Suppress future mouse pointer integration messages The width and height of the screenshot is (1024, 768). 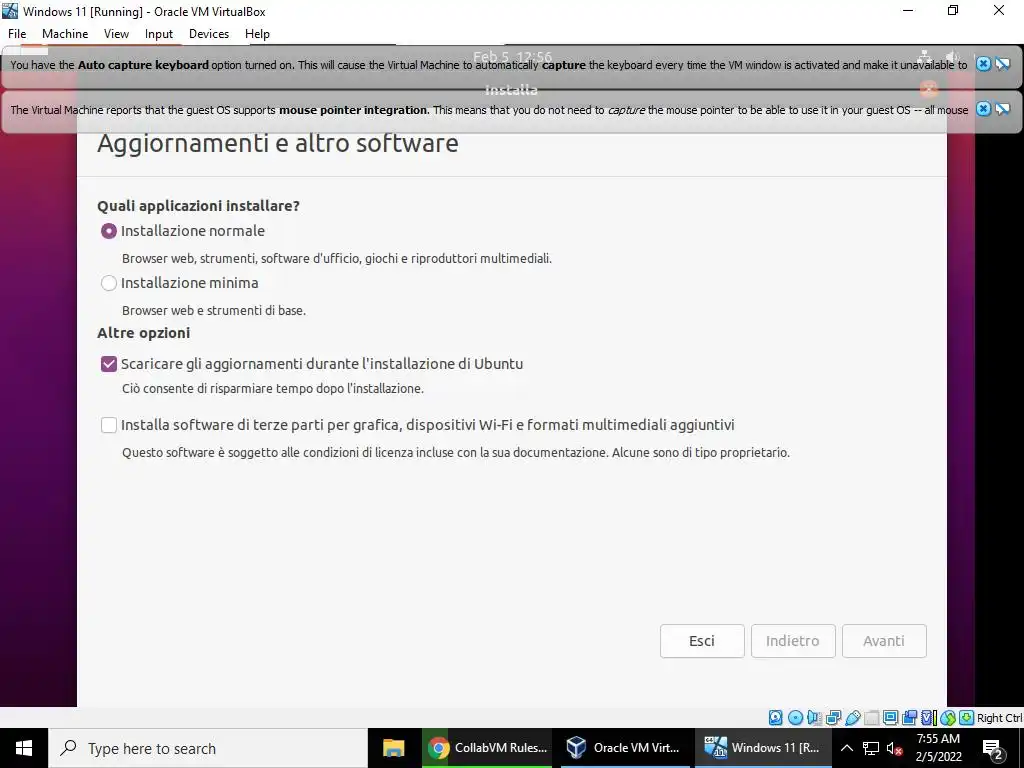pos(1003,108)
